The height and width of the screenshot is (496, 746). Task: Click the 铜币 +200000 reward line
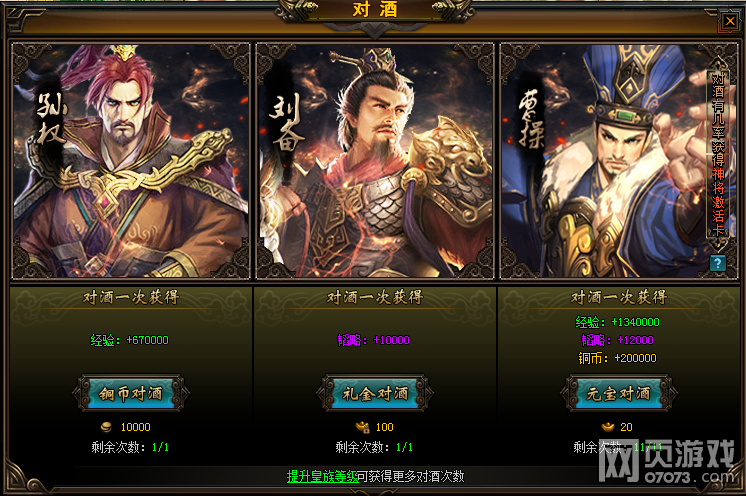(x=617, y=358)
